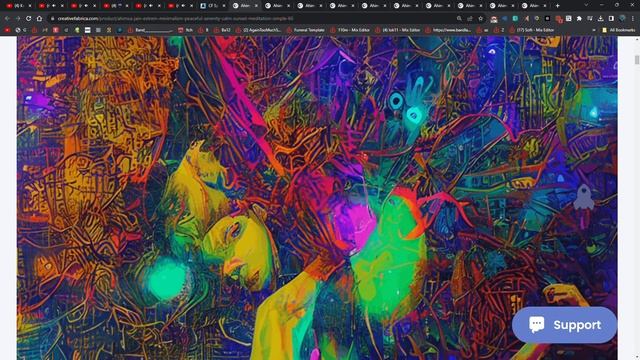Click the teal square extension icon
Screen dimensions: 640x360
click(x=515, y=18)
